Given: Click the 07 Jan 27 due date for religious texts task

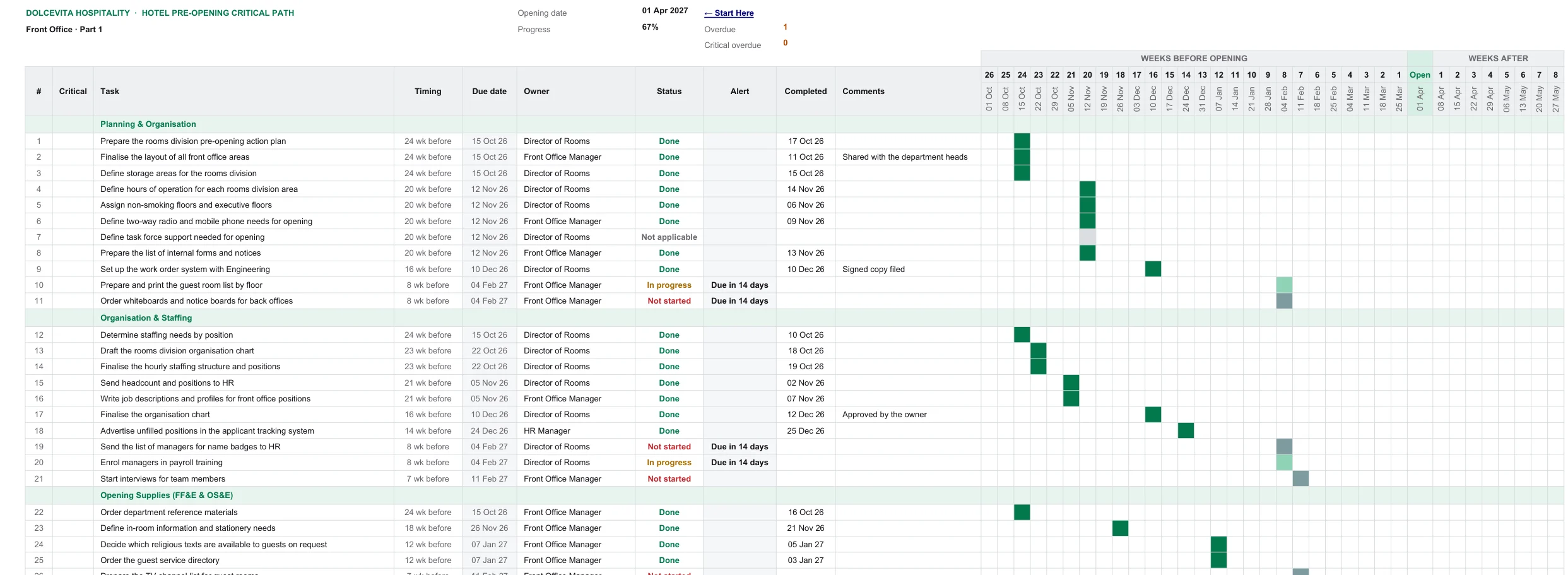Looking at the screenshot, I should point(490,545).
